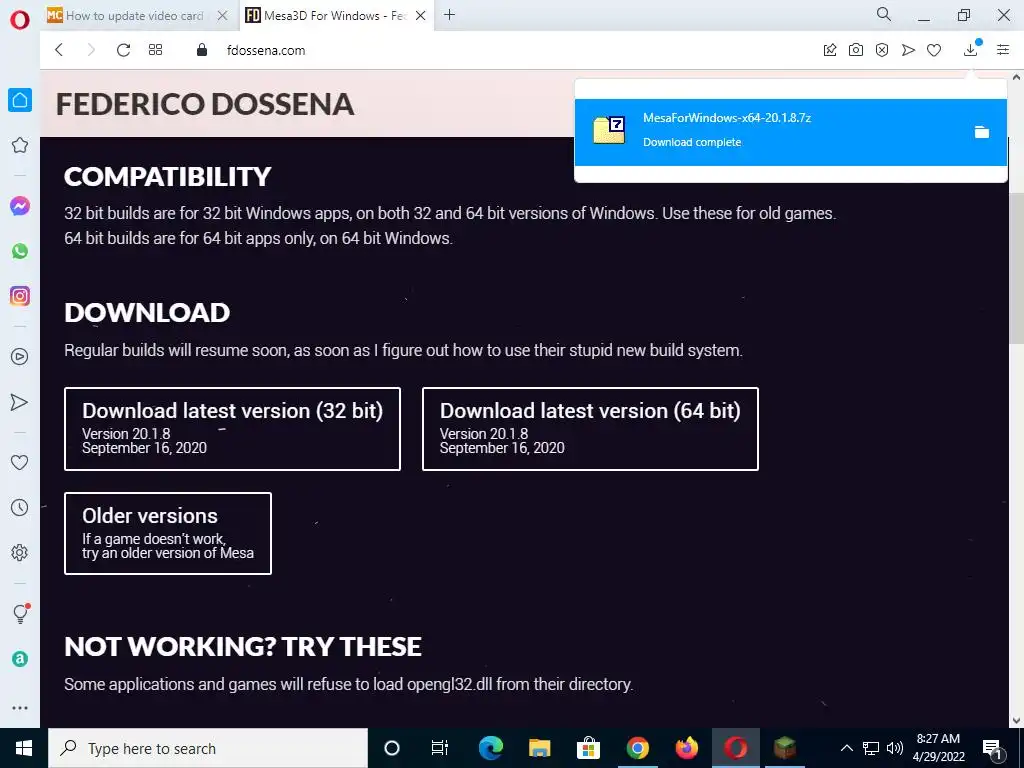1024x768 pixels.
Task: Open the notification center icon
Action: [993, 748]
